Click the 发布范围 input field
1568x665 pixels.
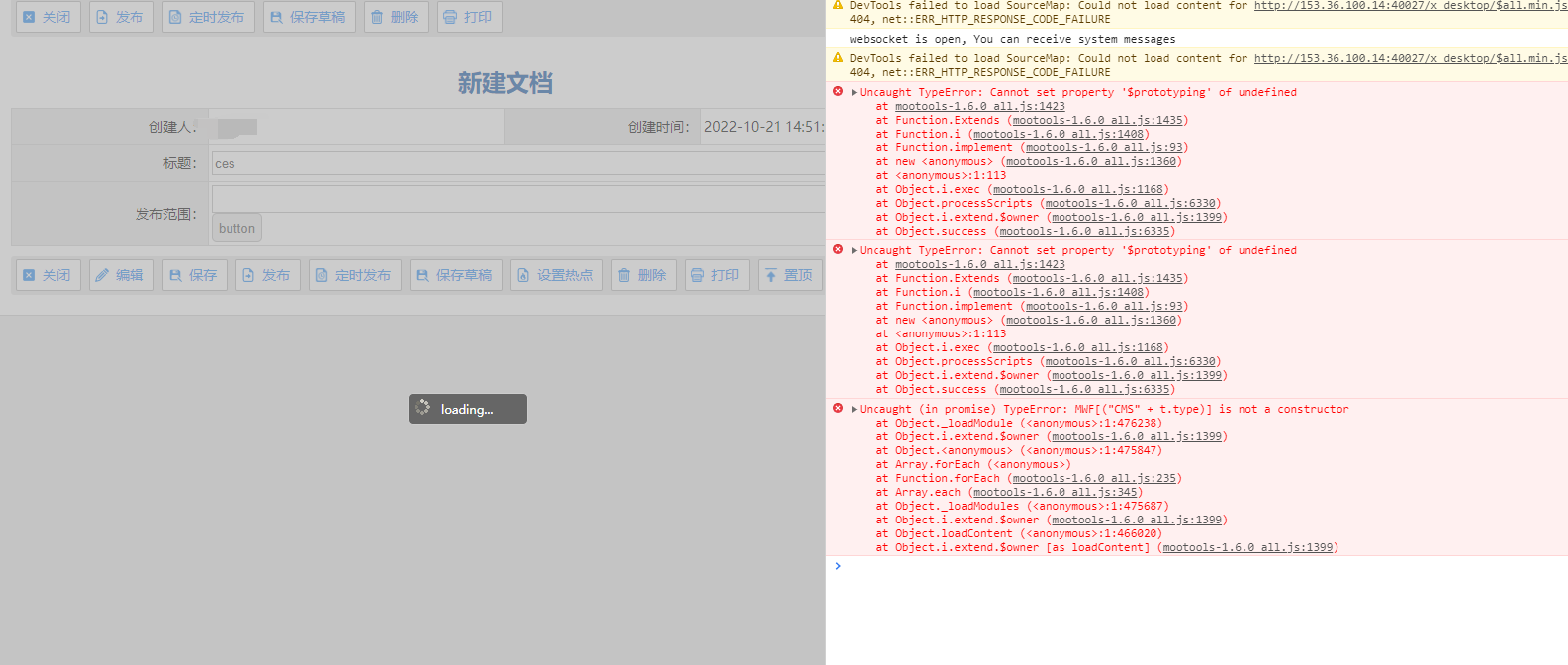tap(518, 198)
